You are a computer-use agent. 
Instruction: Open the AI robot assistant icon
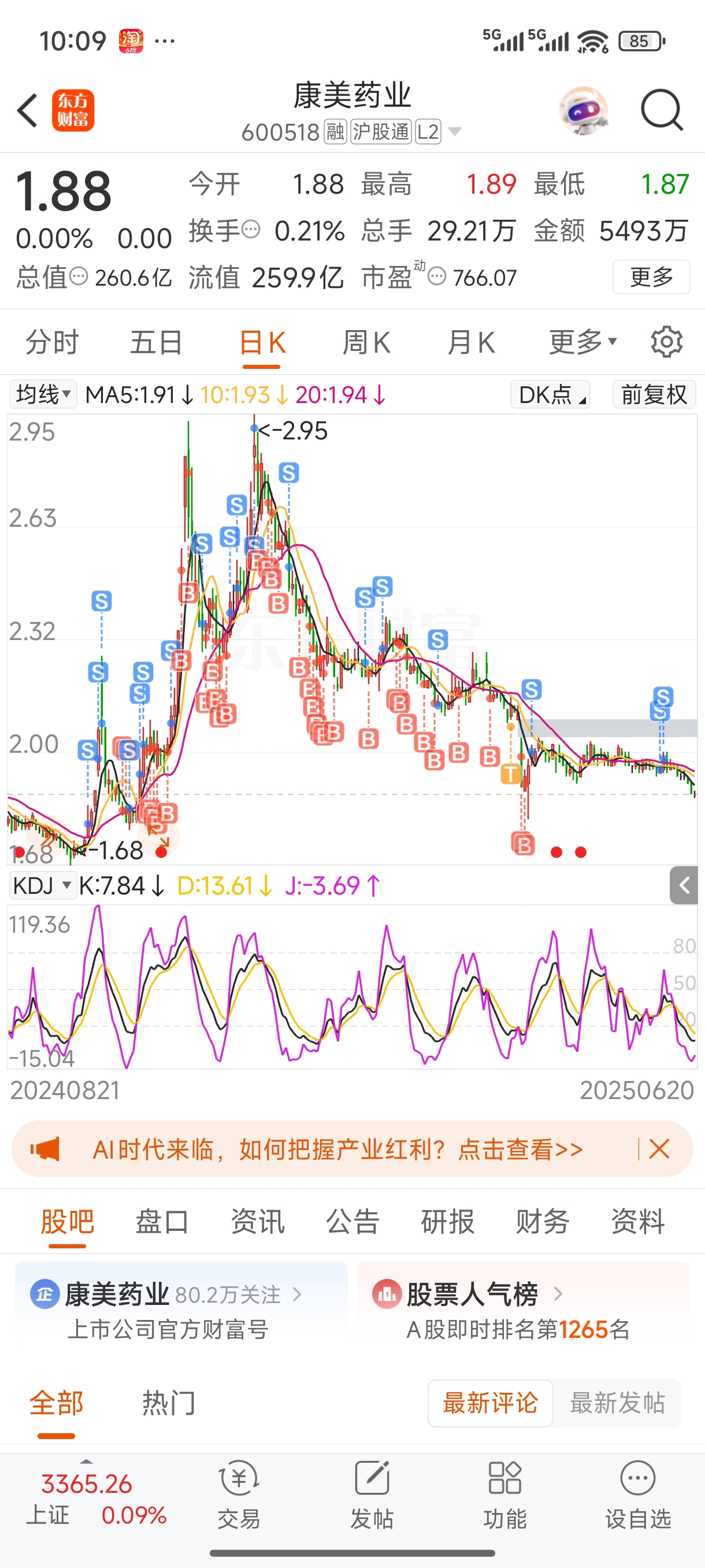[x=583, y=110]
